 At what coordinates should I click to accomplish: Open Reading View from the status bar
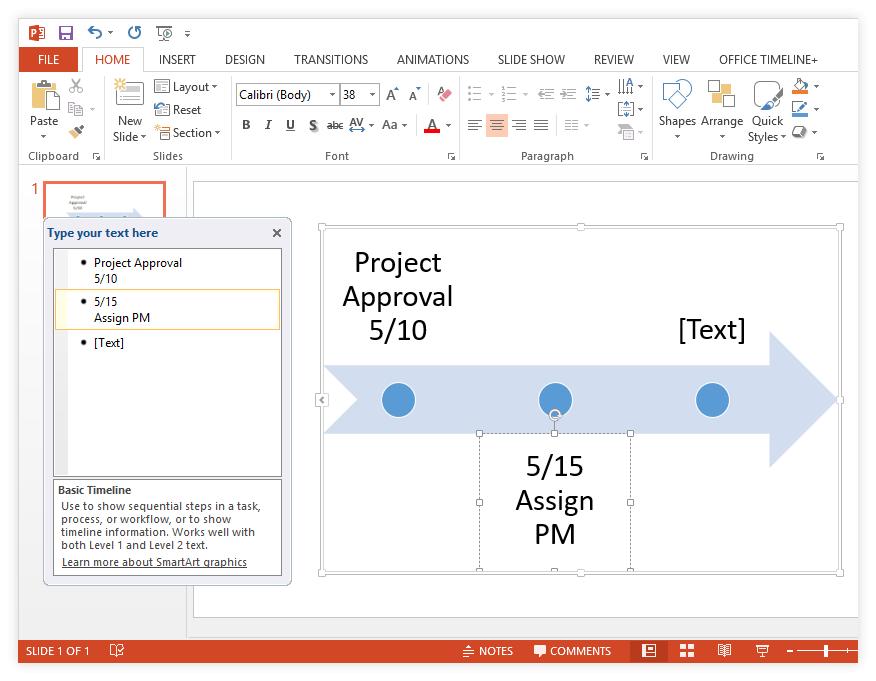pos(724,651)
